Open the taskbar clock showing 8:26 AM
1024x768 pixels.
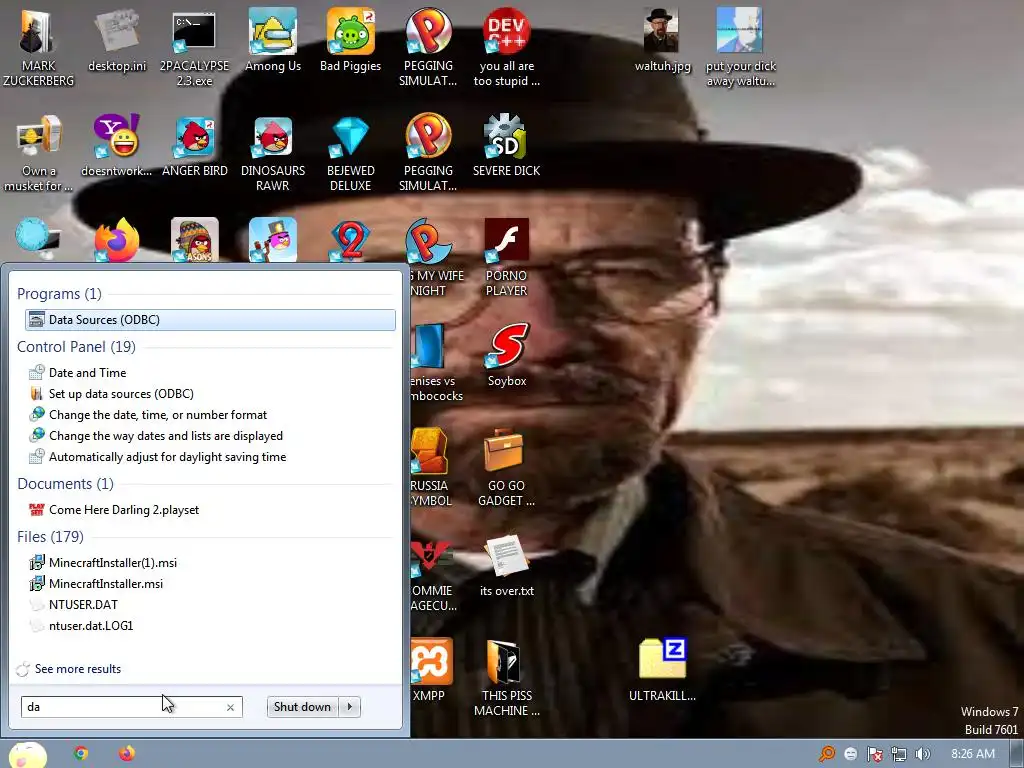(972, 754)
